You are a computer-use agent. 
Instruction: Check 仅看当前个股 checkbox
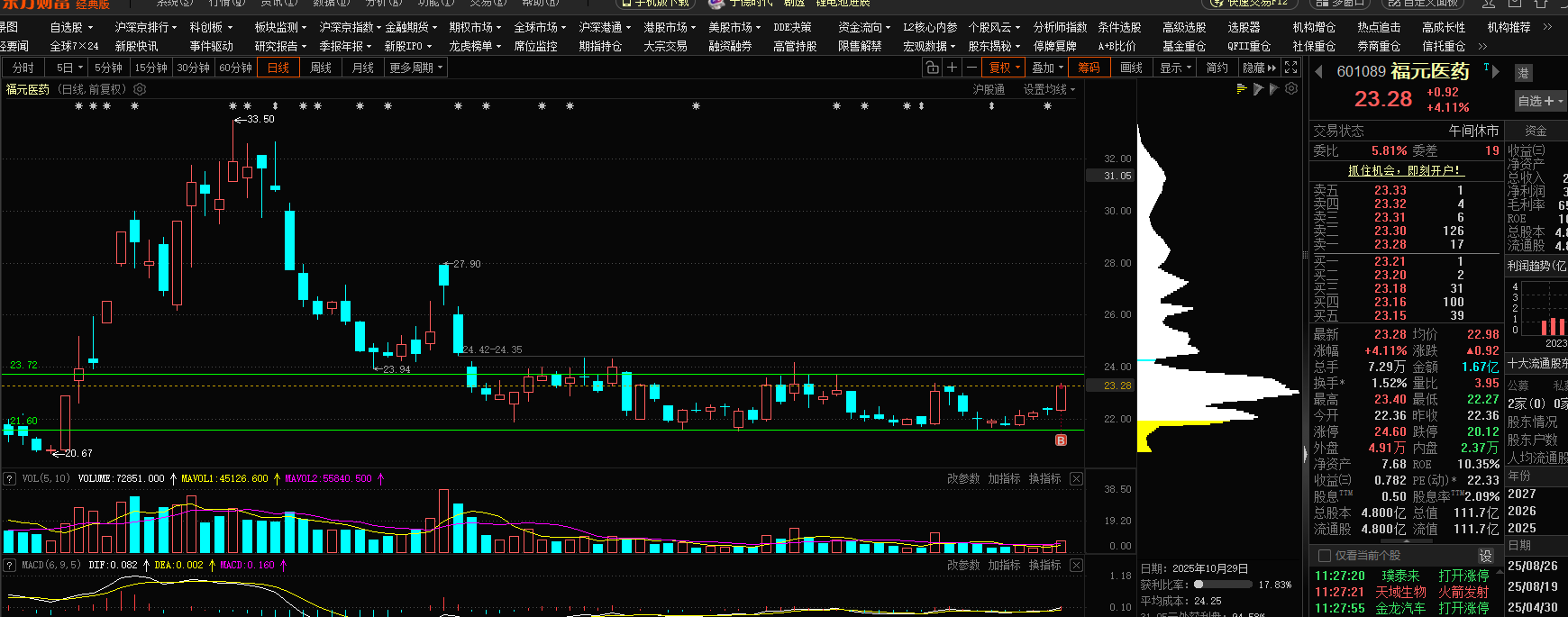pos(1325,555)
